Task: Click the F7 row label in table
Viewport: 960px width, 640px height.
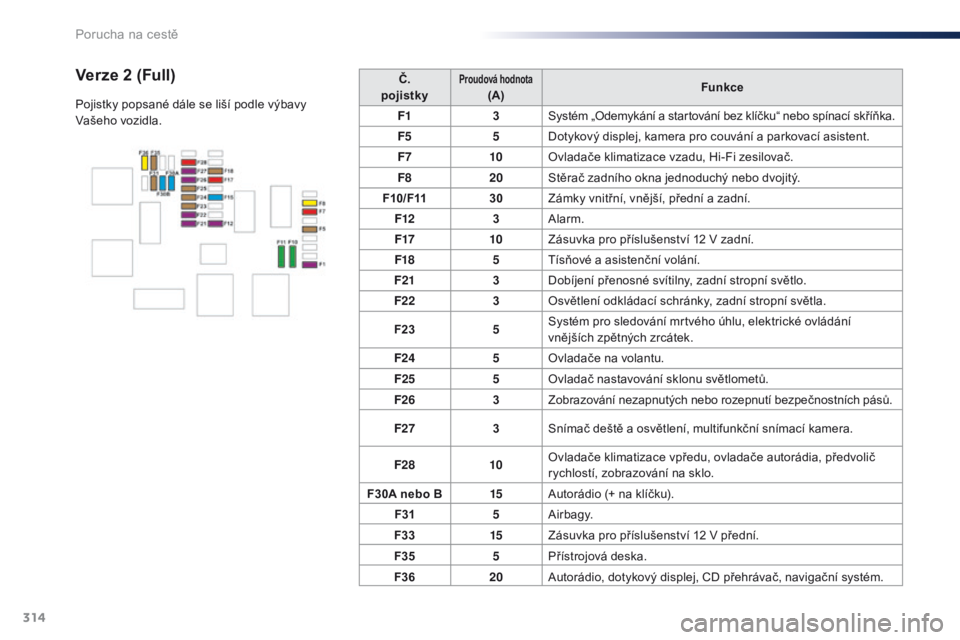Action: pos(405,157)
